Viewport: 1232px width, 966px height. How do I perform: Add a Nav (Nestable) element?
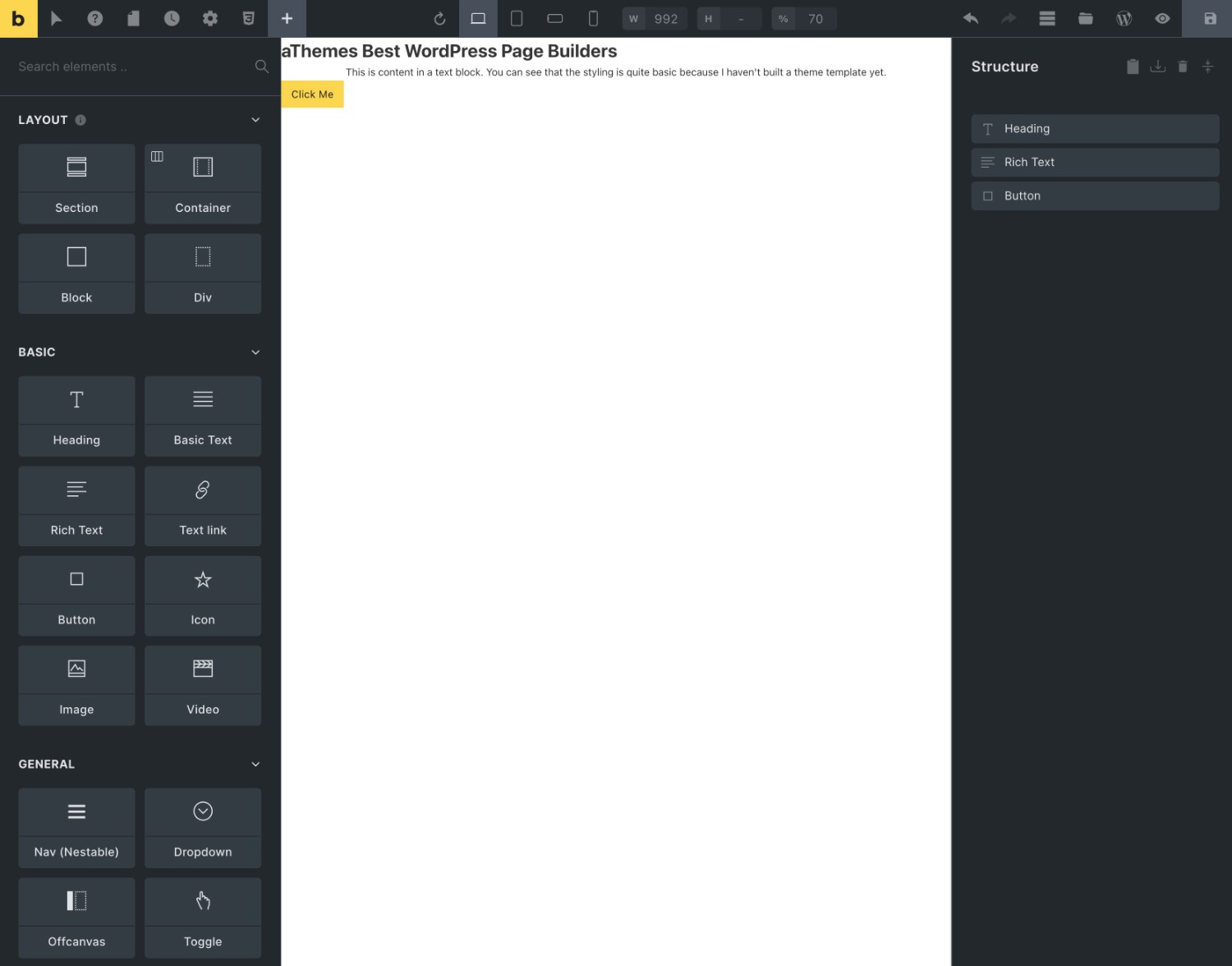coord(76,828)
